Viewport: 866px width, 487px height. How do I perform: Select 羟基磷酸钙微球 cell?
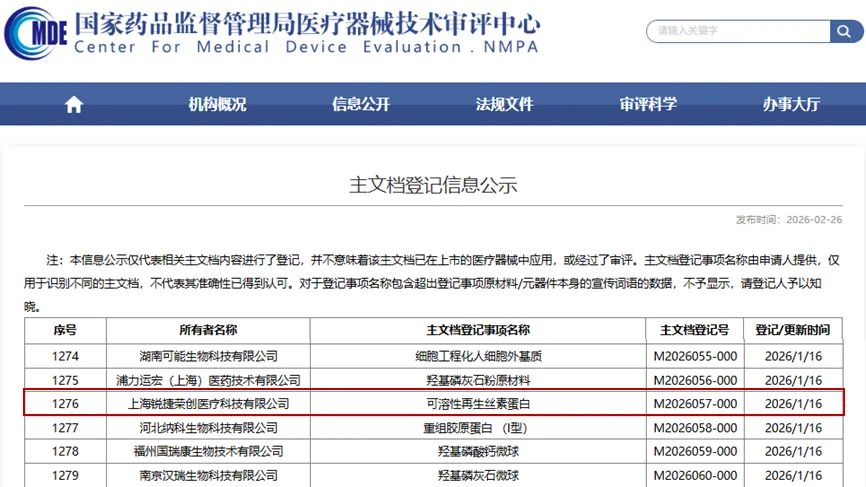pyautogui.click(x=478, y=451)
